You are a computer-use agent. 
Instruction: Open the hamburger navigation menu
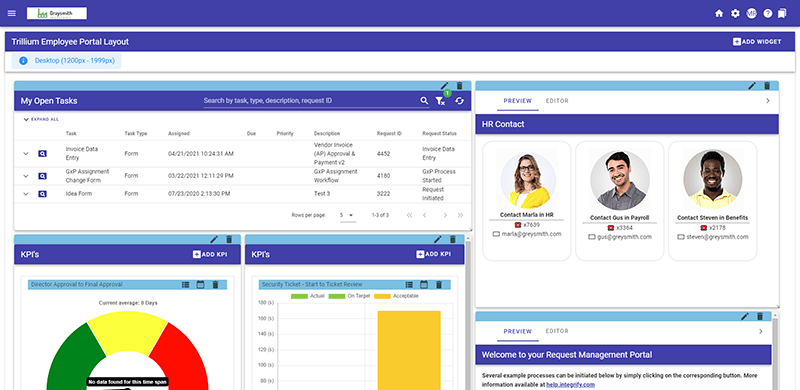pos(12,13)
